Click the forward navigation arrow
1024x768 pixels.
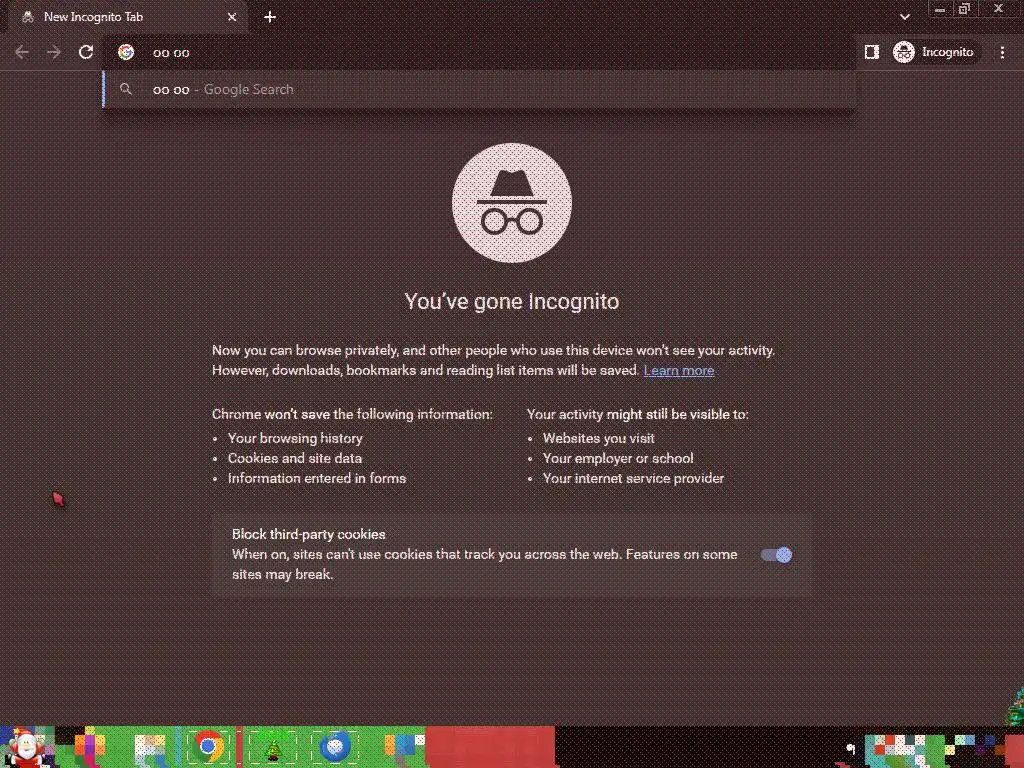pyautogui.click(x=54, y=52)
